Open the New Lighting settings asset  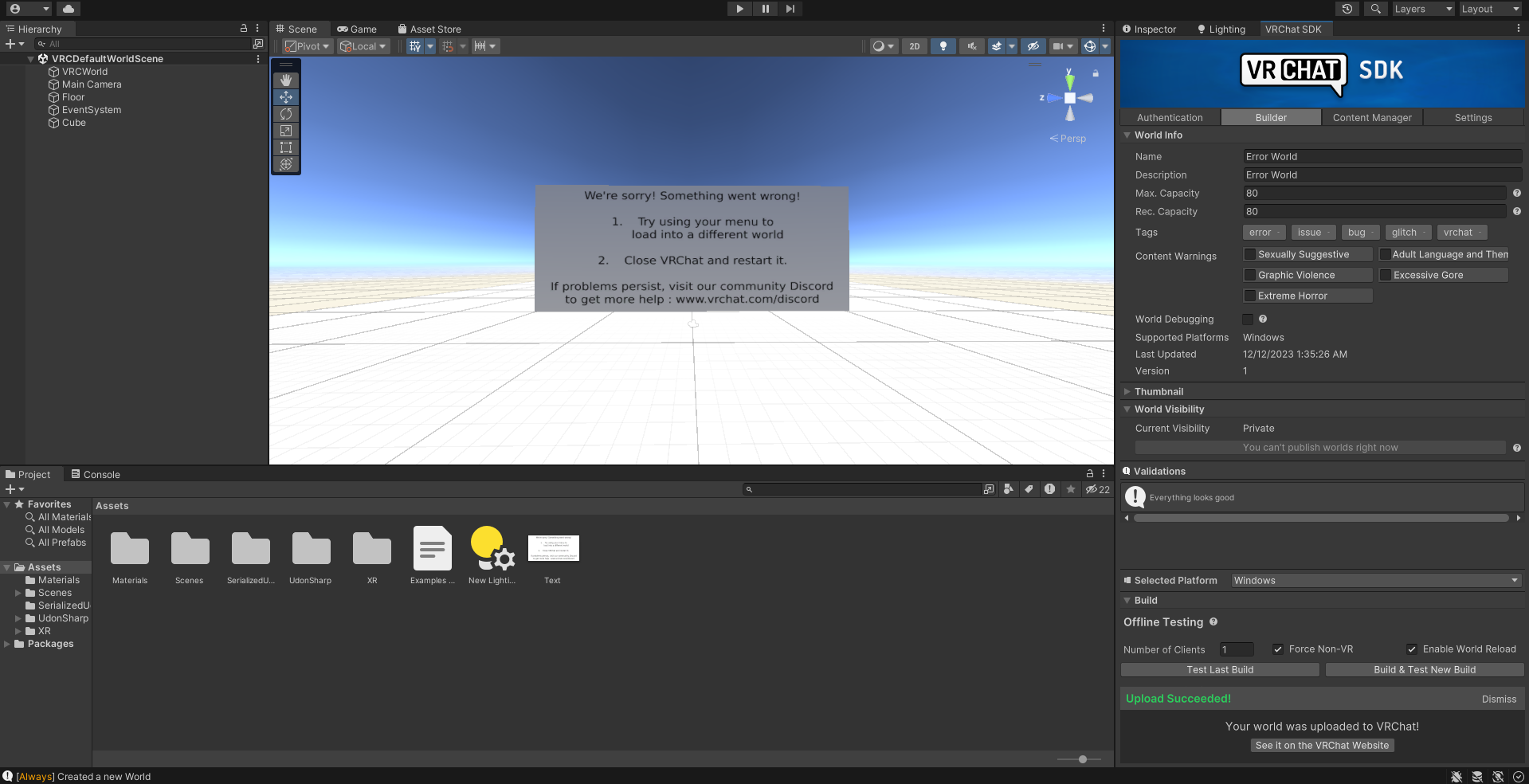492,549
